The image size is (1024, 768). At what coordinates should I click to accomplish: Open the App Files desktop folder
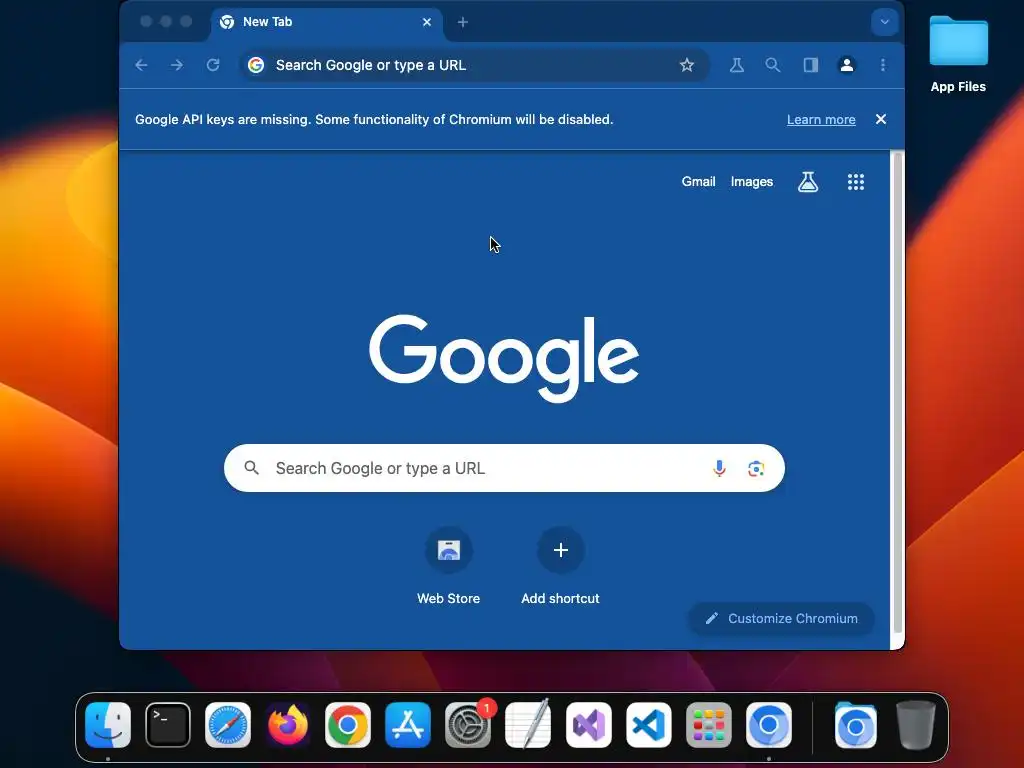958,55
